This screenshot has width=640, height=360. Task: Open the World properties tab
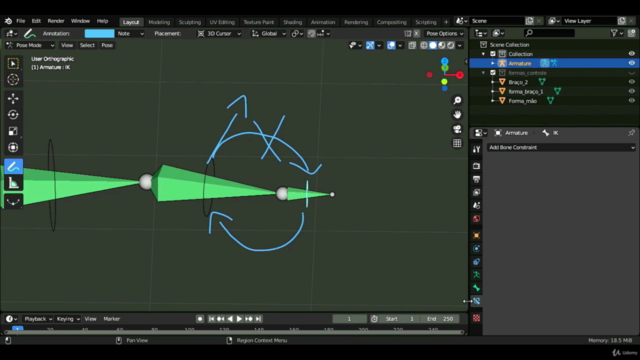coord(476,219)
